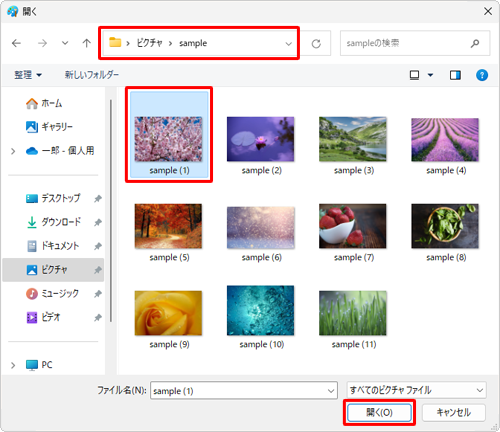Click pin icon beside ドキュメント

[98, 246]
